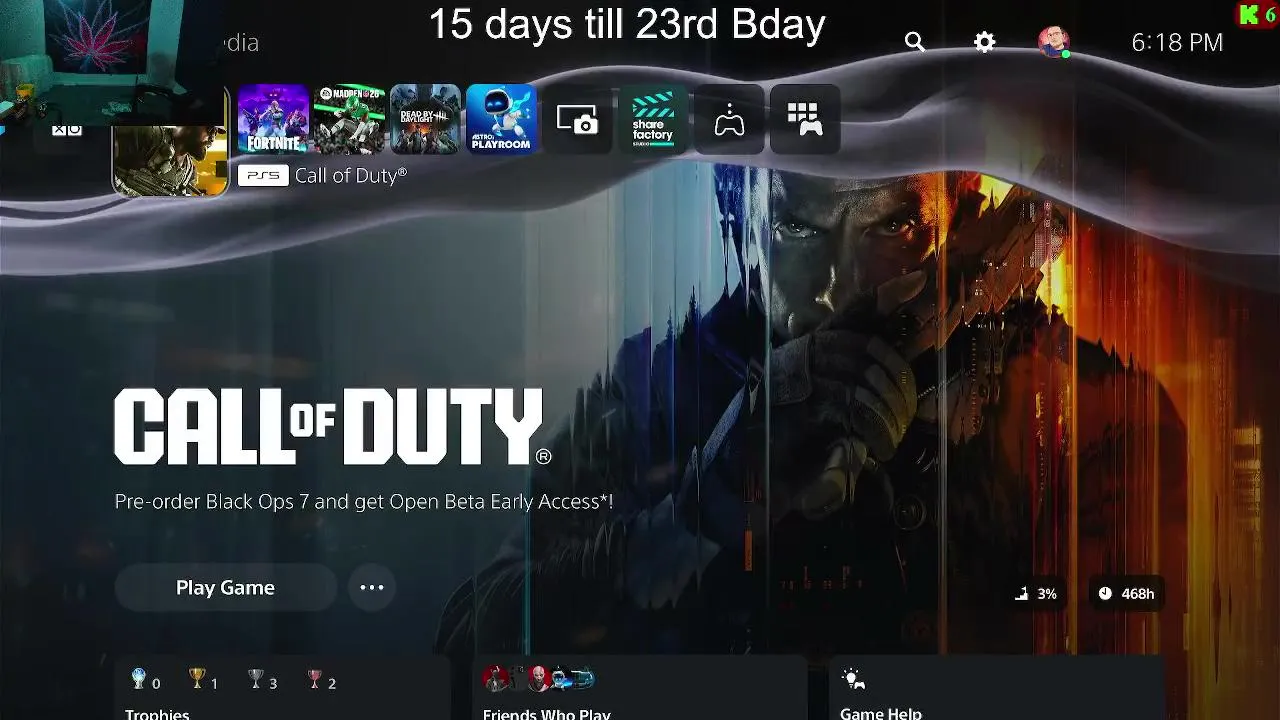This screenshot has width=1280, height=720.
Task: Click the 3% trophy progress indicator
Action: tap(1036, 594)
